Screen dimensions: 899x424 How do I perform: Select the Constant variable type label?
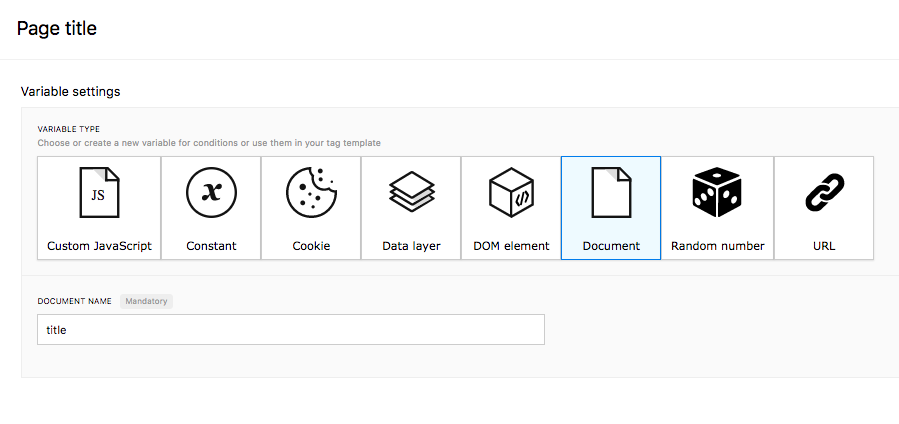pyautogui.click(x=212, y=246)
